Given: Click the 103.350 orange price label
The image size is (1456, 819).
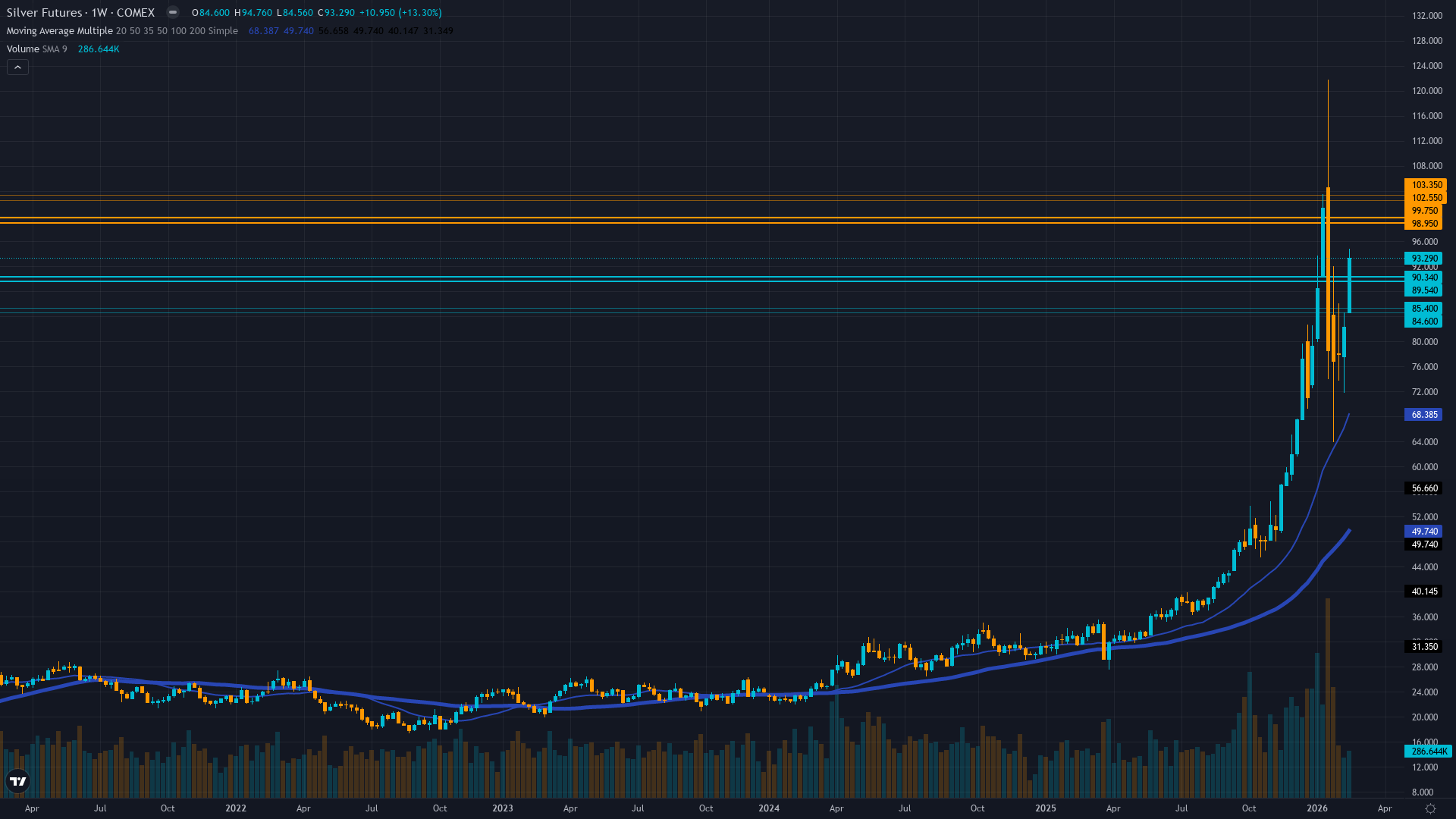Looking at the screenshot, I should 1426,185.
